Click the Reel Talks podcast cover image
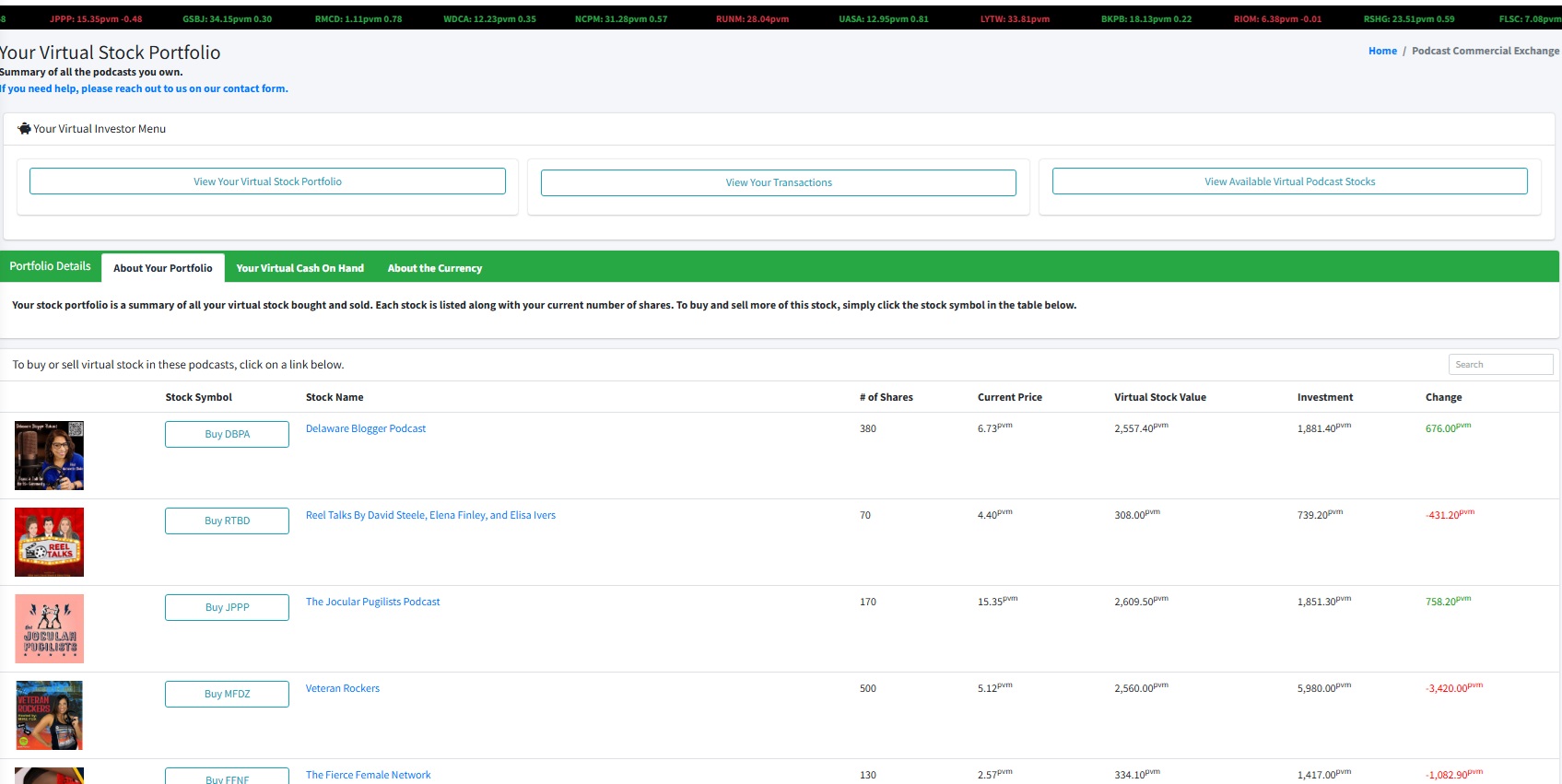This screenshot has width=1562, height=784. 49,542
